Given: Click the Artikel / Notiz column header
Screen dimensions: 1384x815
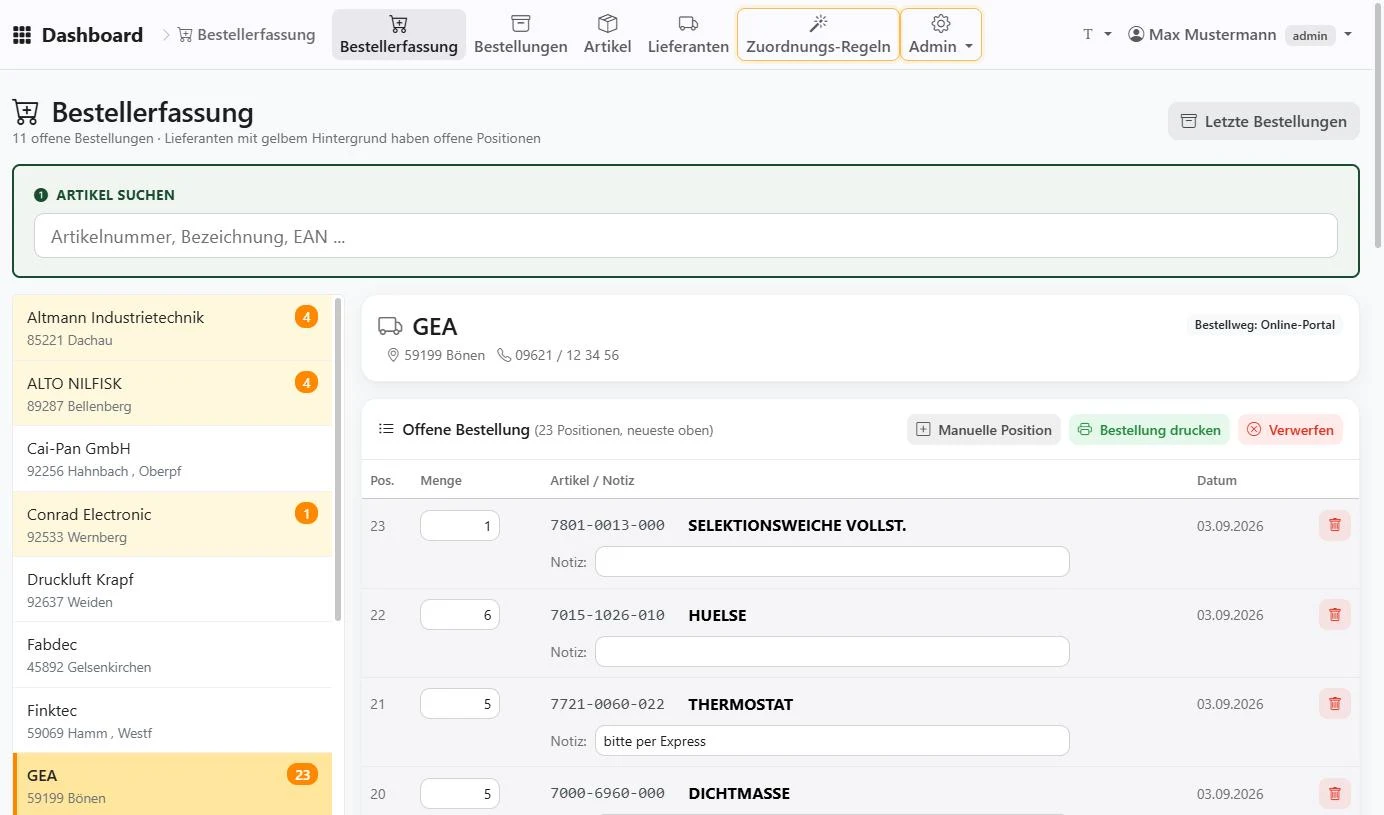Looking at the screenshot, I should [592, 480].
